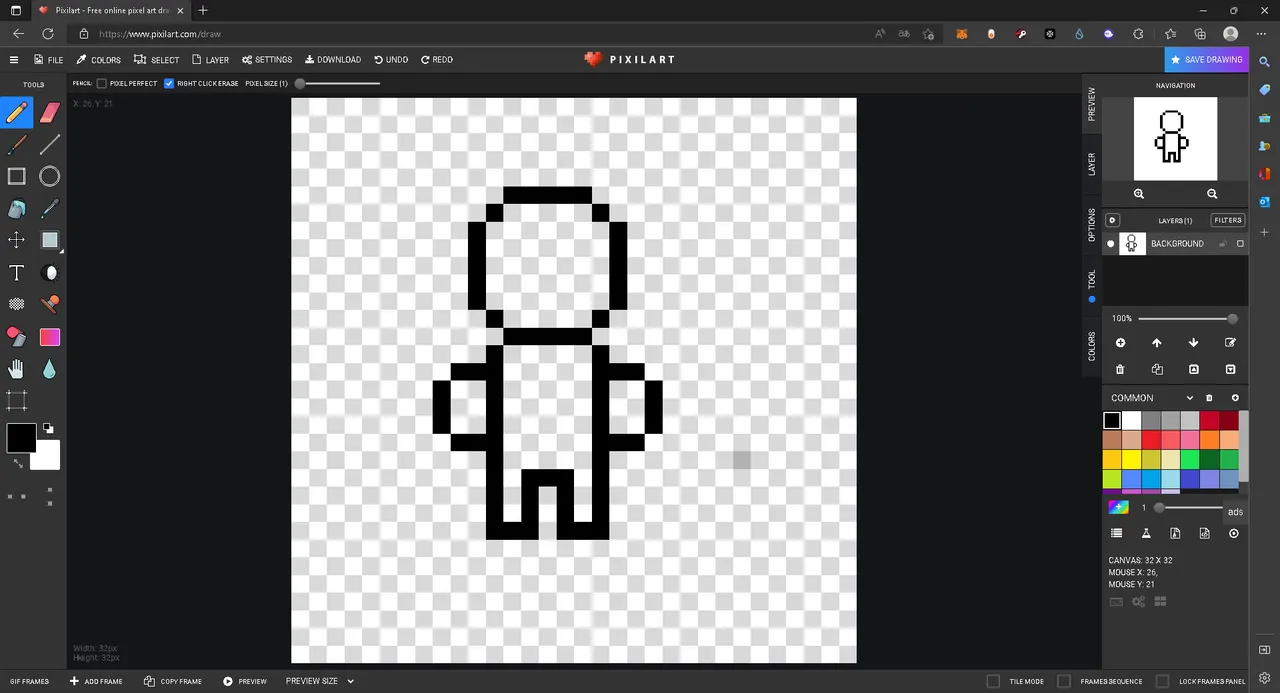Enable Pixel Perfect checkbox
The width and height of the screenshot is (1280, 693).
[101, 83]
